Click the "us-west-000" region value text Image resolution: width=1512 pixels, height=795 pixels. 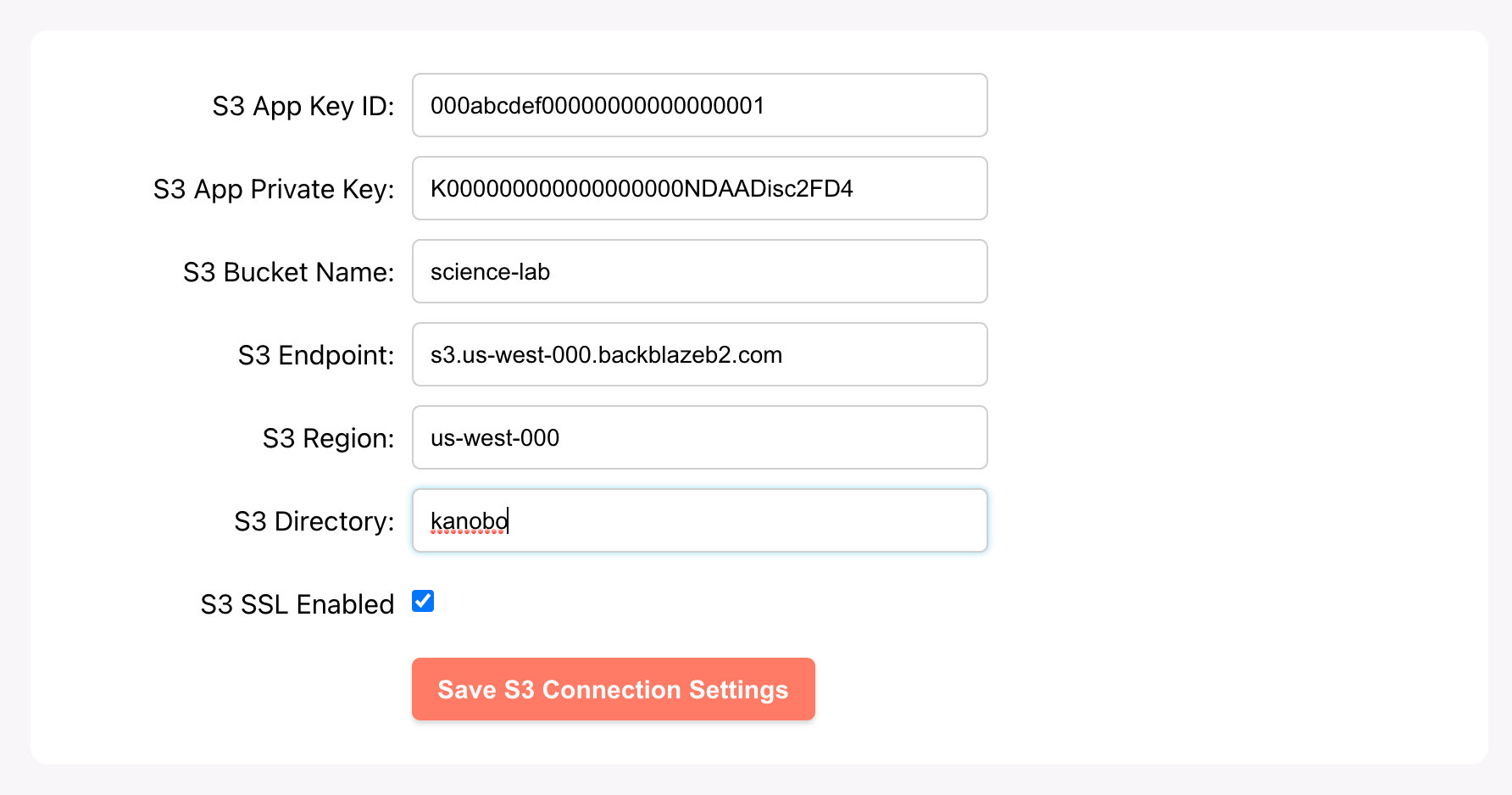click(x=495, y=438)
